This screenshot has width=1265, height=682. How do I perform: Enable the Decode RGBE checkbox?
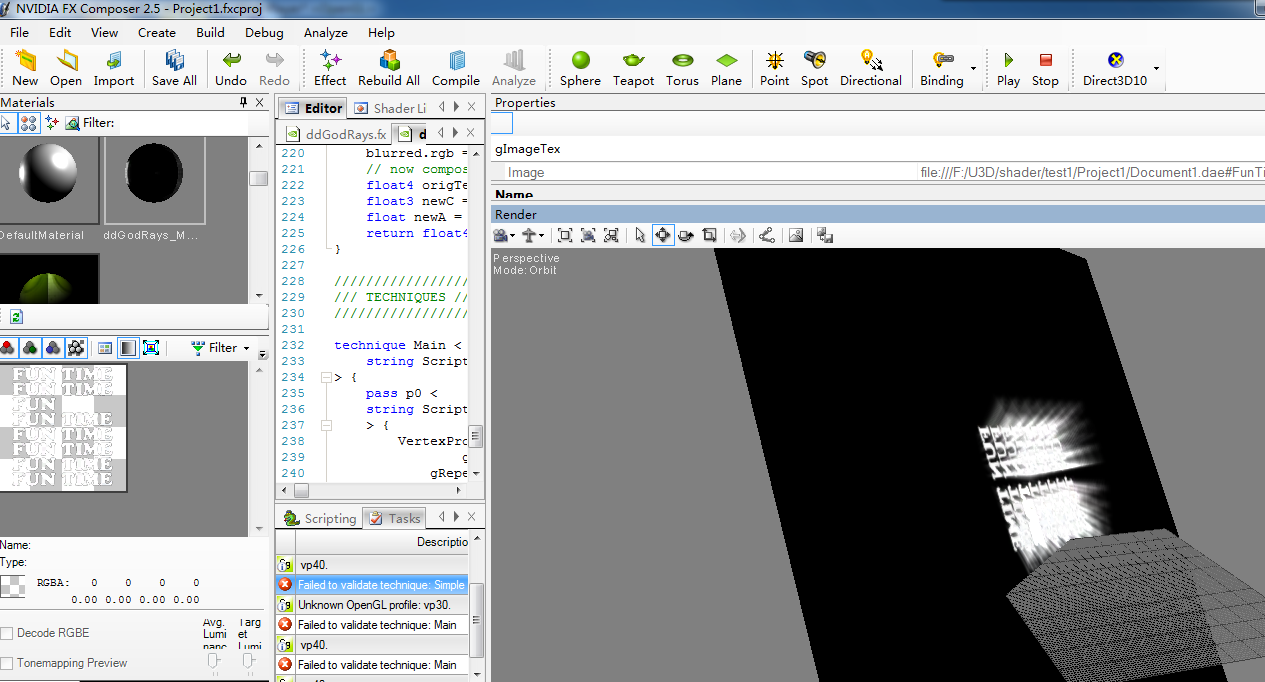[8, 633]
